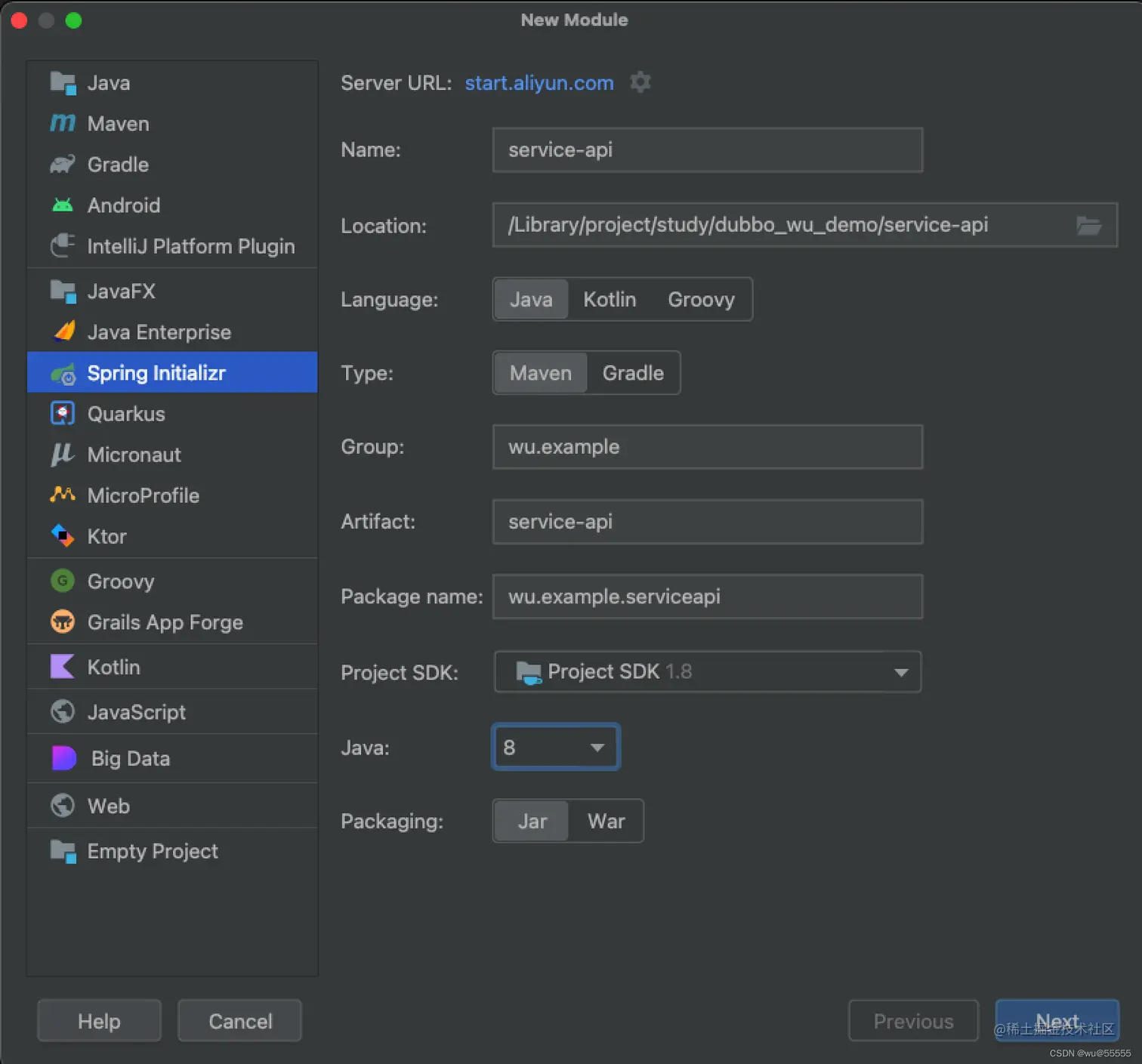
Task: Click the JavaScript globe icon
Action: 63,711
